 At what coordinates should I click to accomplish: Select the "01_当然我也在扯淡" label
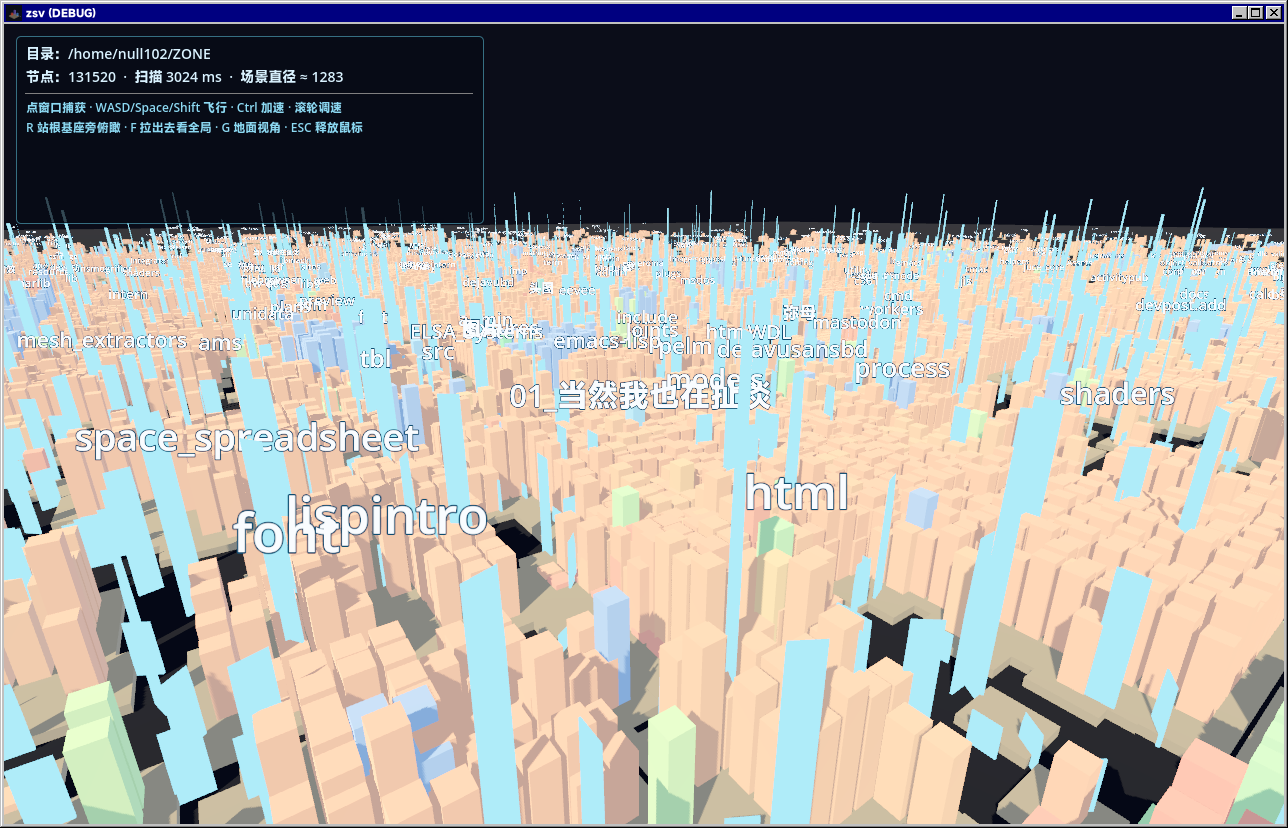click(641, 396)
